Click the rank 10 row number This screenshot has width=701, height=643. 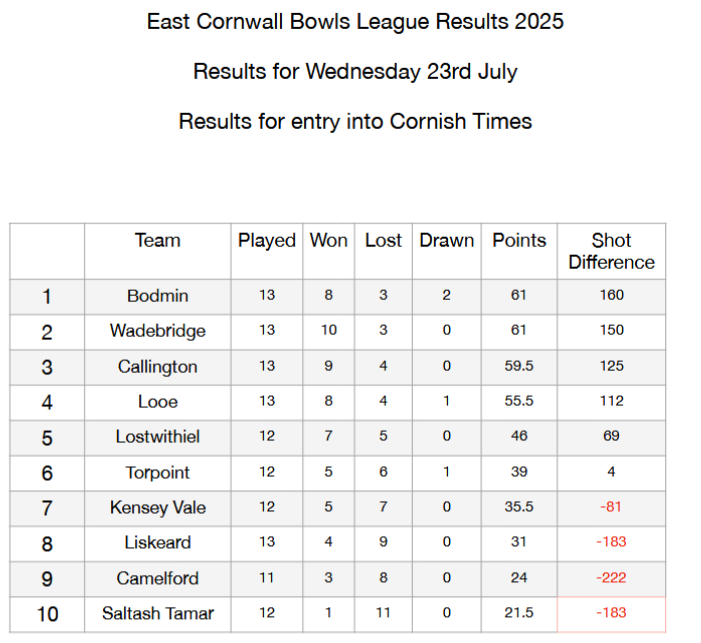(x=47, y=614)
